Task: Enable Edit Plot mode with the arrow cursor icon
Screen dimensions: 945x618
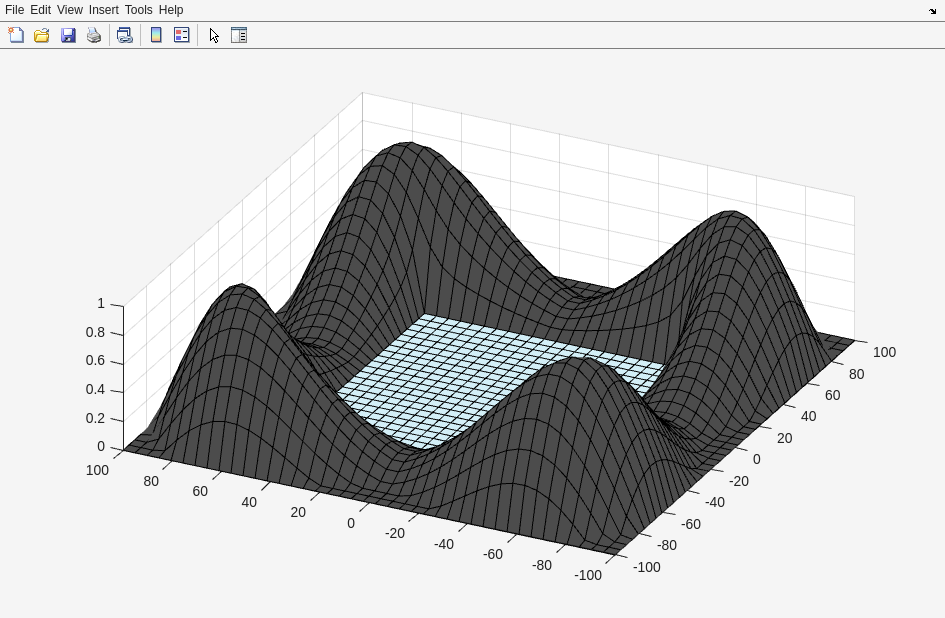Action: (x=213, y=35)
